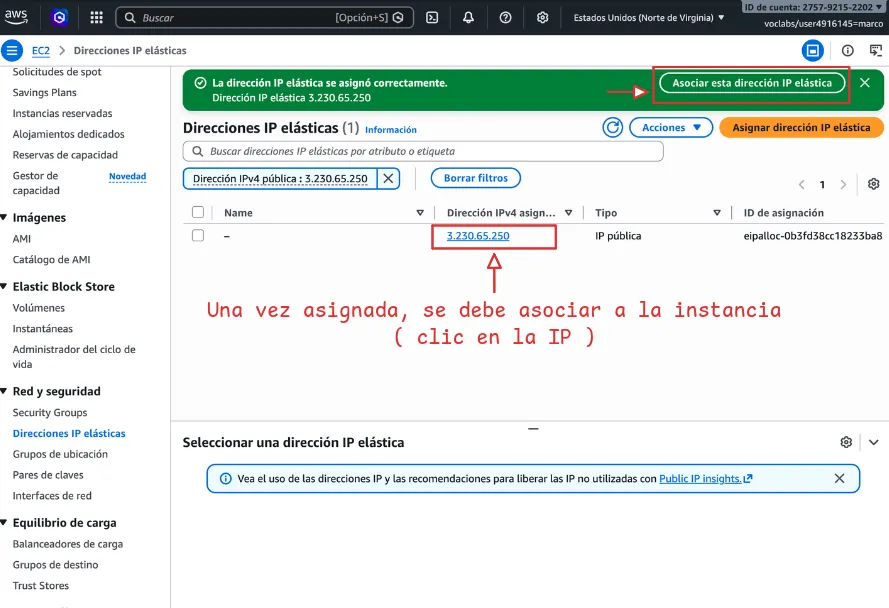
Task: Click the screen feedback icon at far right
Action: [875, 50]
